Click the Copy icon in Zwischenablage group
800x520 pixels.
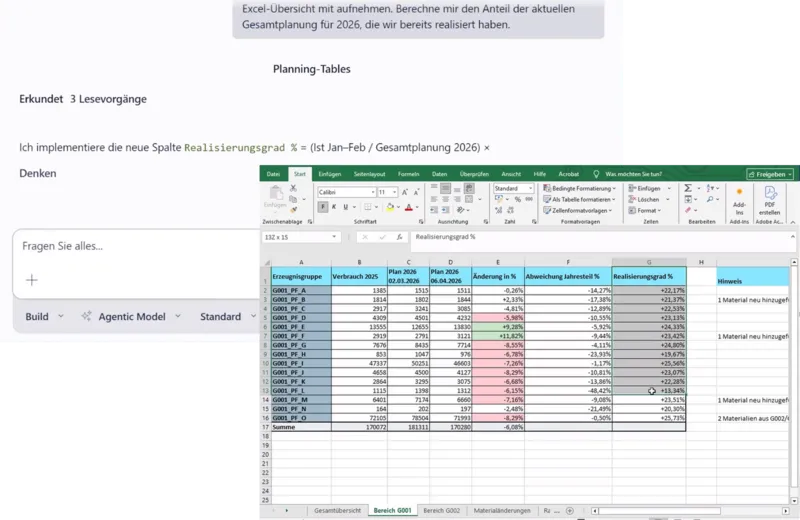coord(293,200)
